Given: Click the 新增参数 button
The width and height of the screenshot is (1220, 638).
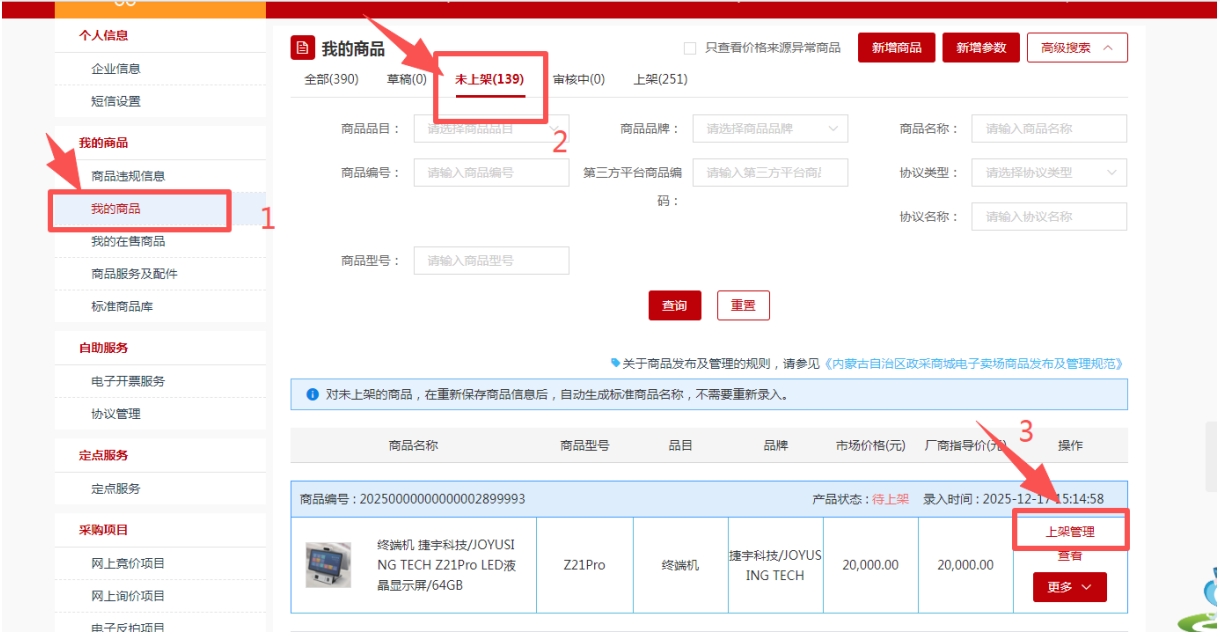Looking at the screenshot, I should [980, 48].
